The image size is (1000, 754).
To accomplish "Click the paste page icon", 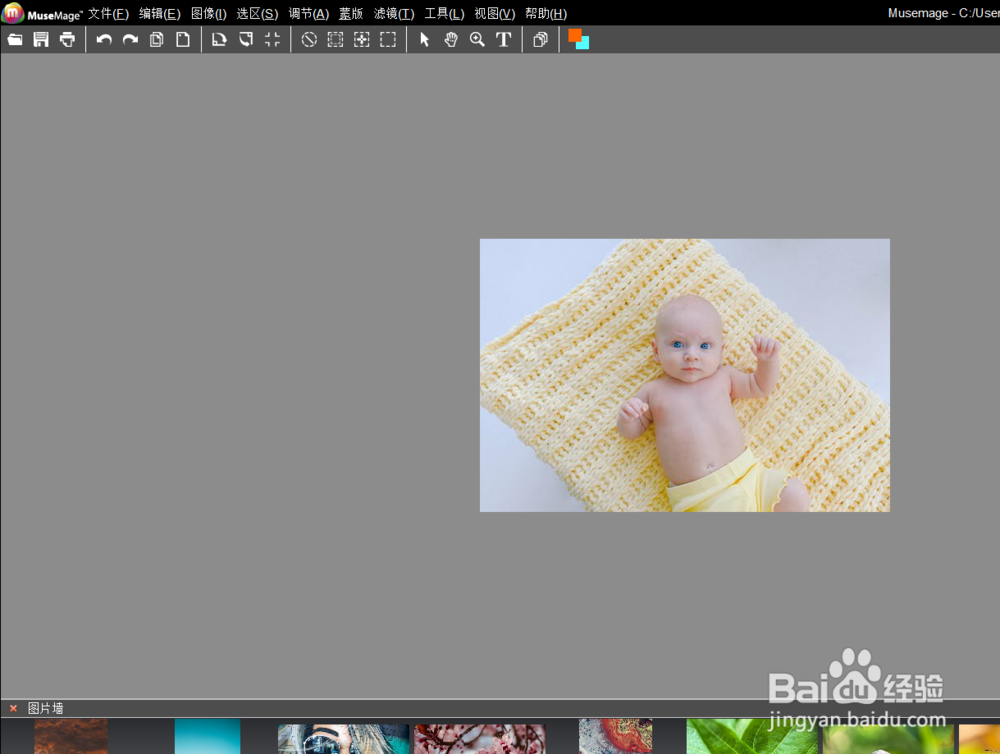I will pos(183,40).
